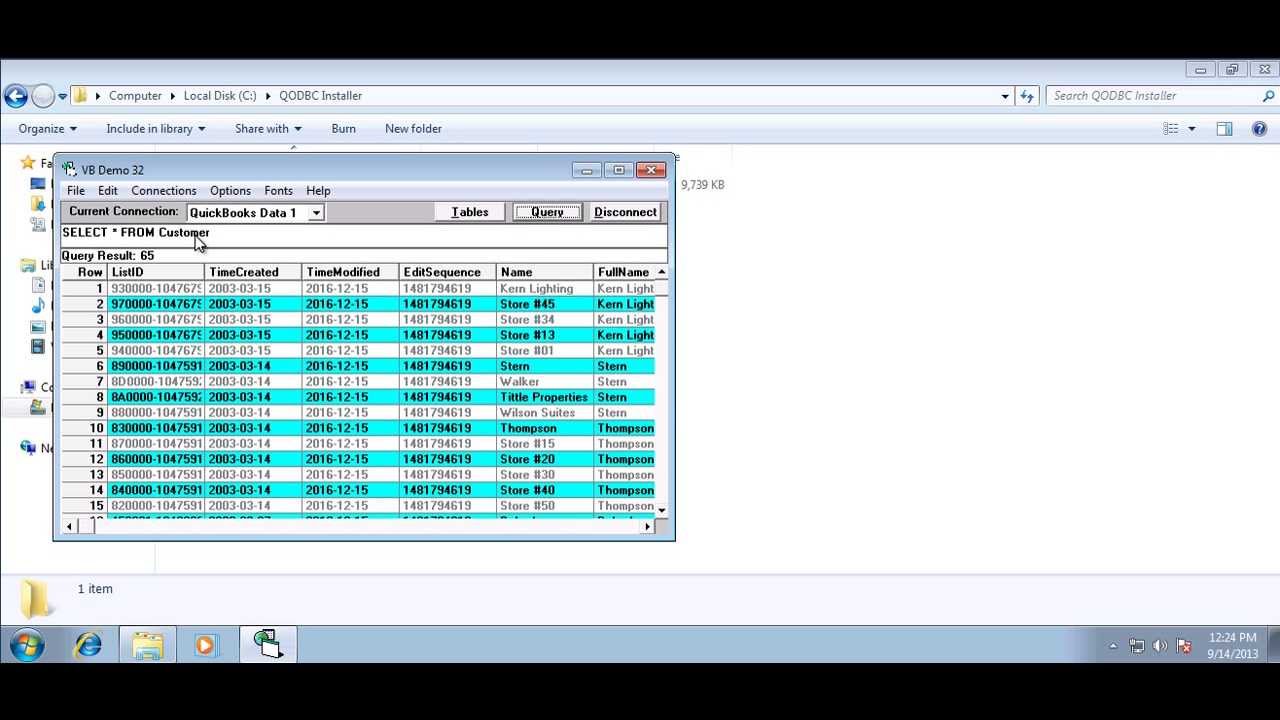Image resolution: width=1280 pixels, height=720 pixels.
Task: Select row number 10 in the grid
Action: point(85,428)
